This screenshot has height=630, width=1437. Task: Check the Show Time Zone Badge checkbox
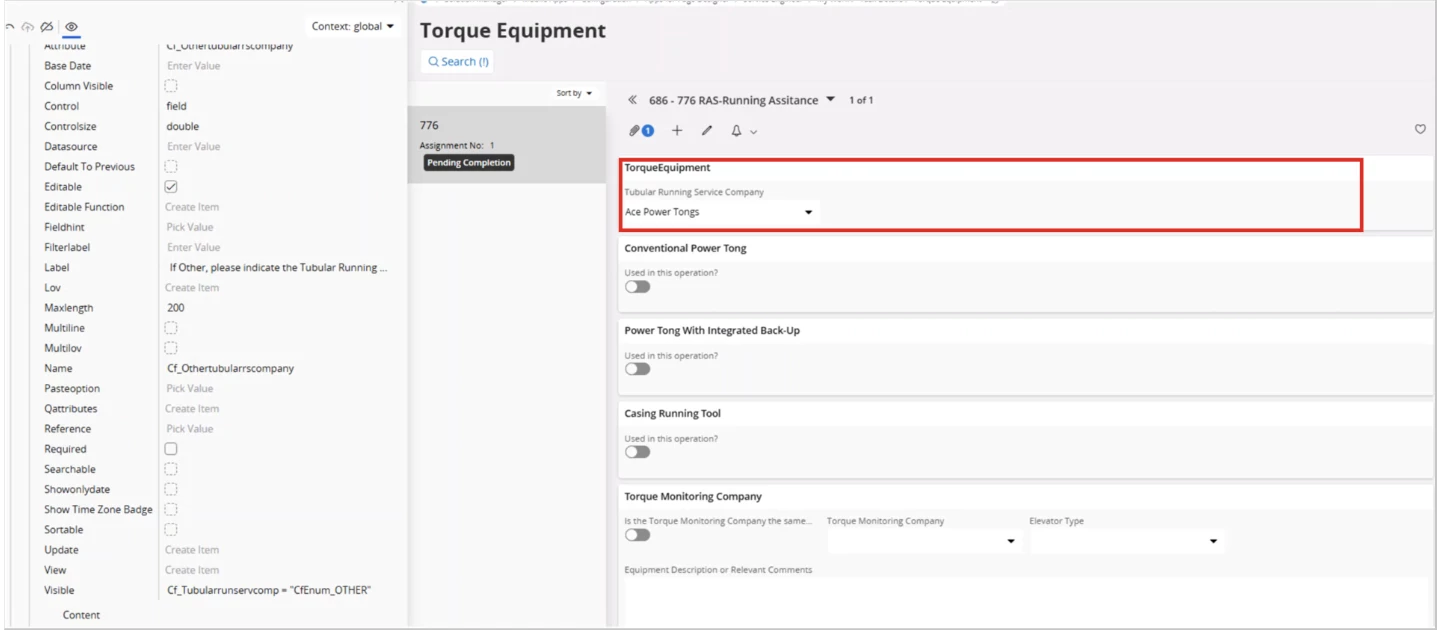171,509
